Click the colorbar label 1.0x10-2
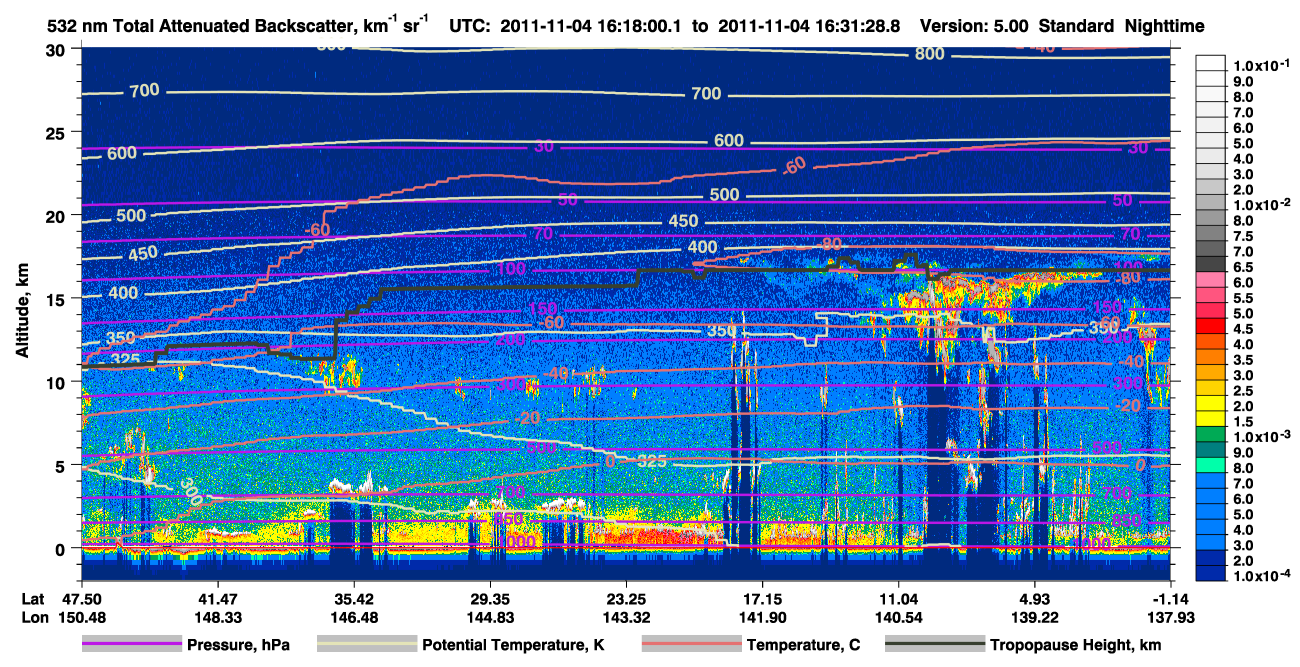 1262,204
